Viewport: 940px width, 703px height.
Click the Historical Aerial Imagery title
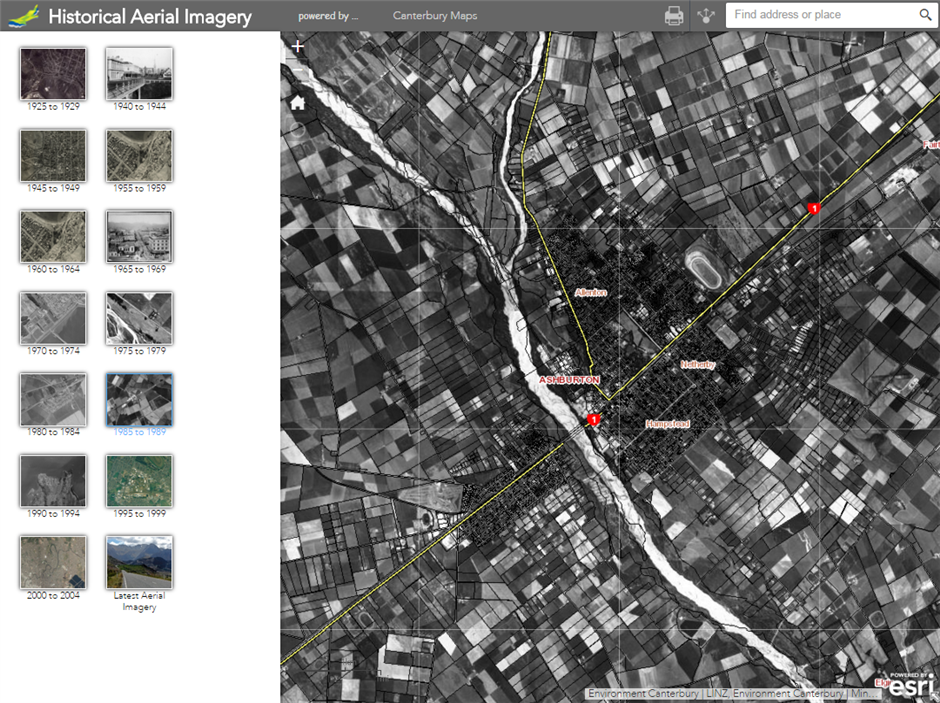point(150,16)
